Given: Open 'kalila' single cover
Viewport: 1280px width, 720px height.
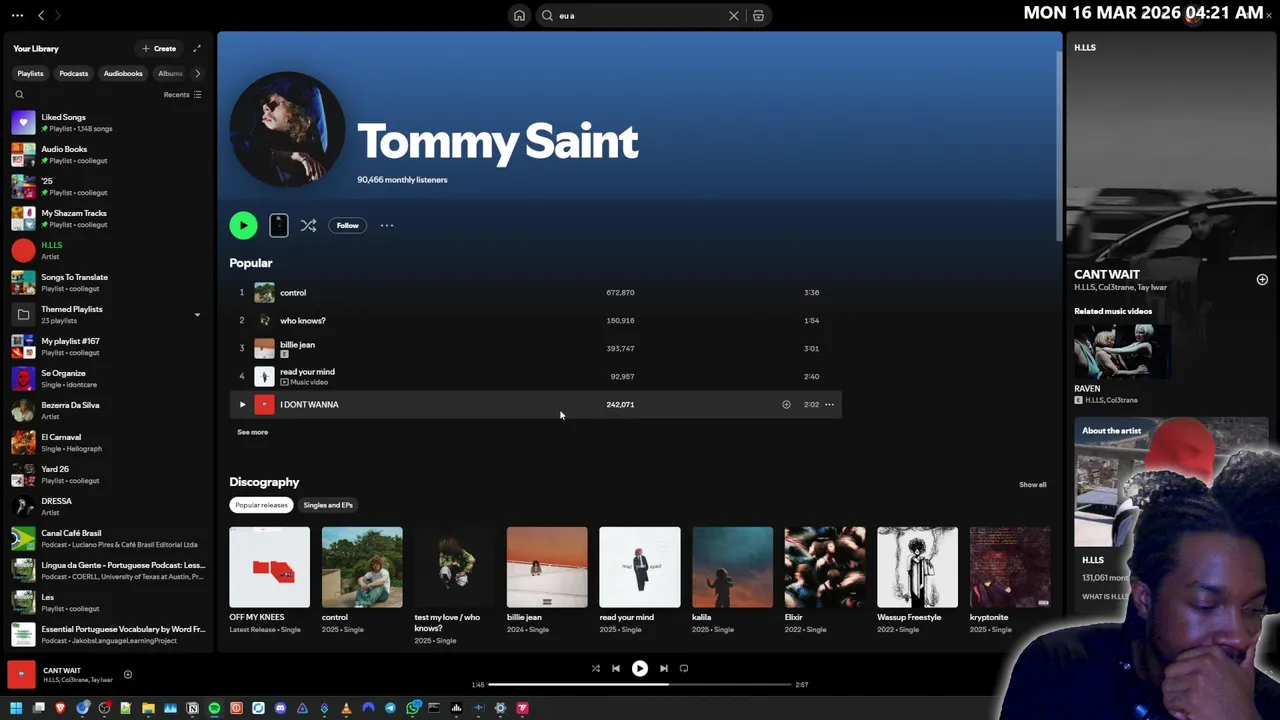Looking at the screenshot, I should tap(732, 567).
